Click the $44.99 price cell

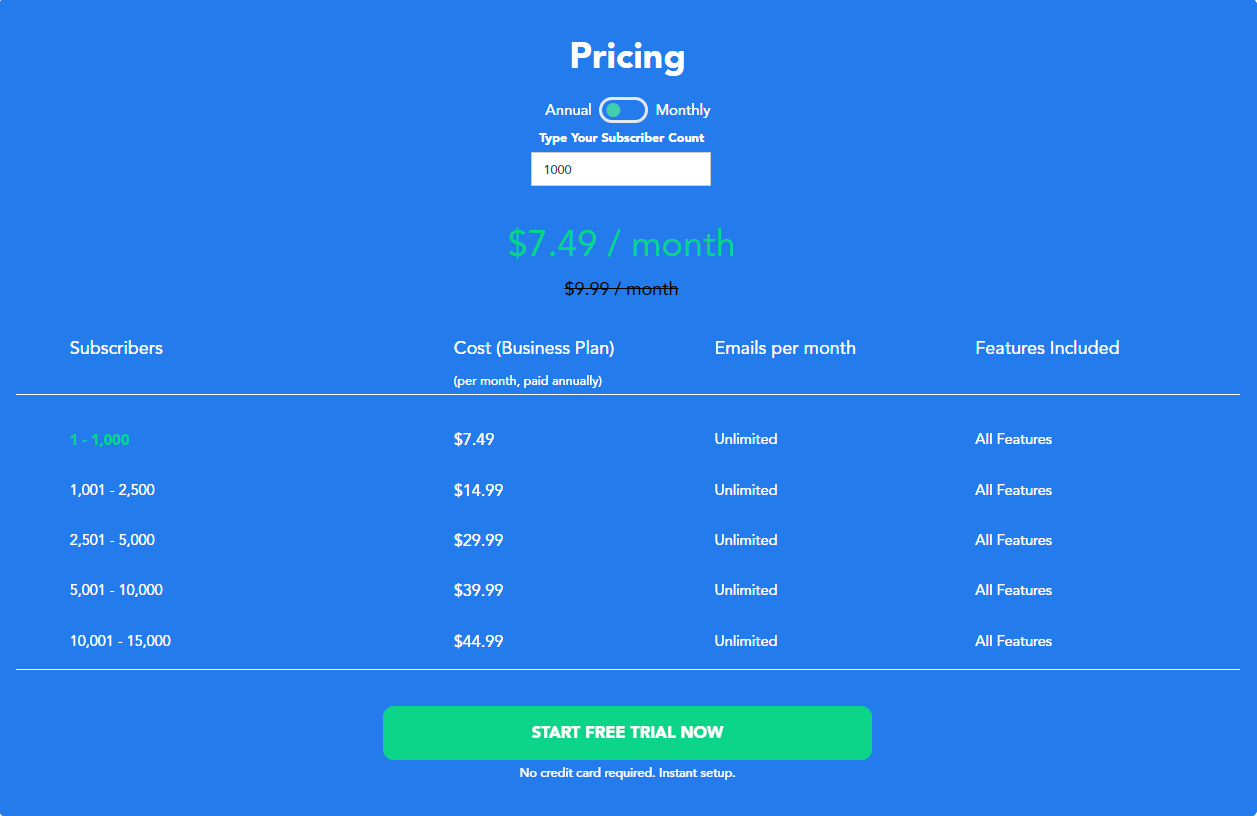click(x=478, y=641)
